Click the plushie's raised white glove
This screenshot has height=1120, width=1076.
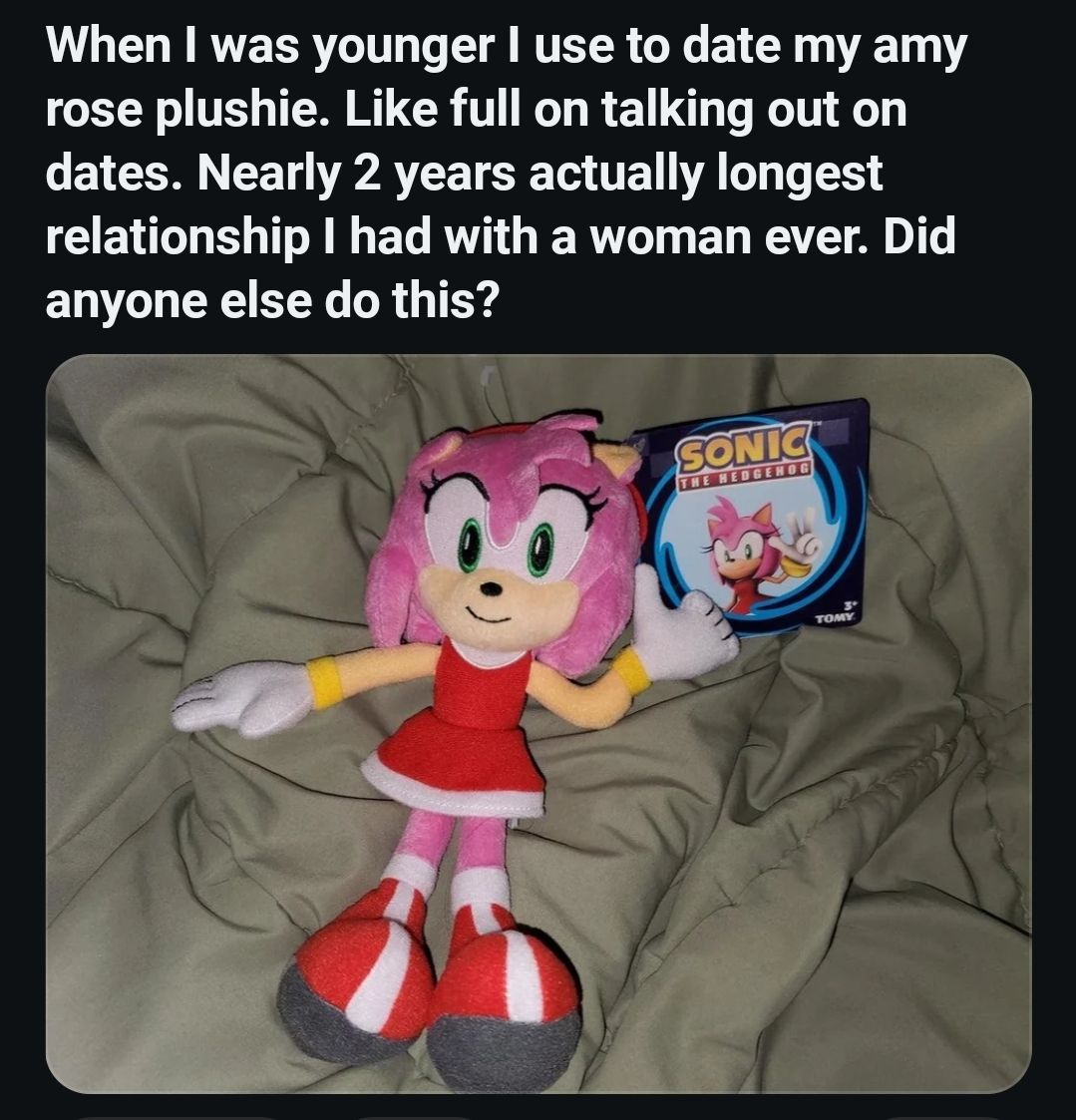tap(682, 621)
